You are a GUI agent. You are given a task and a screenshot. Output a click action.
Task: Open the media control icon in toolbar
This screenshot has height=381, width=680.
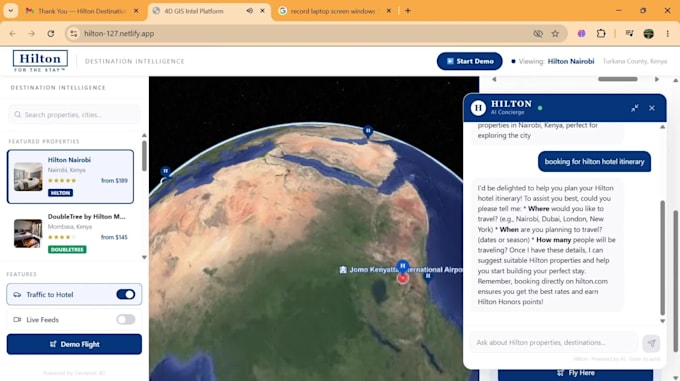(x=629, y=33)
